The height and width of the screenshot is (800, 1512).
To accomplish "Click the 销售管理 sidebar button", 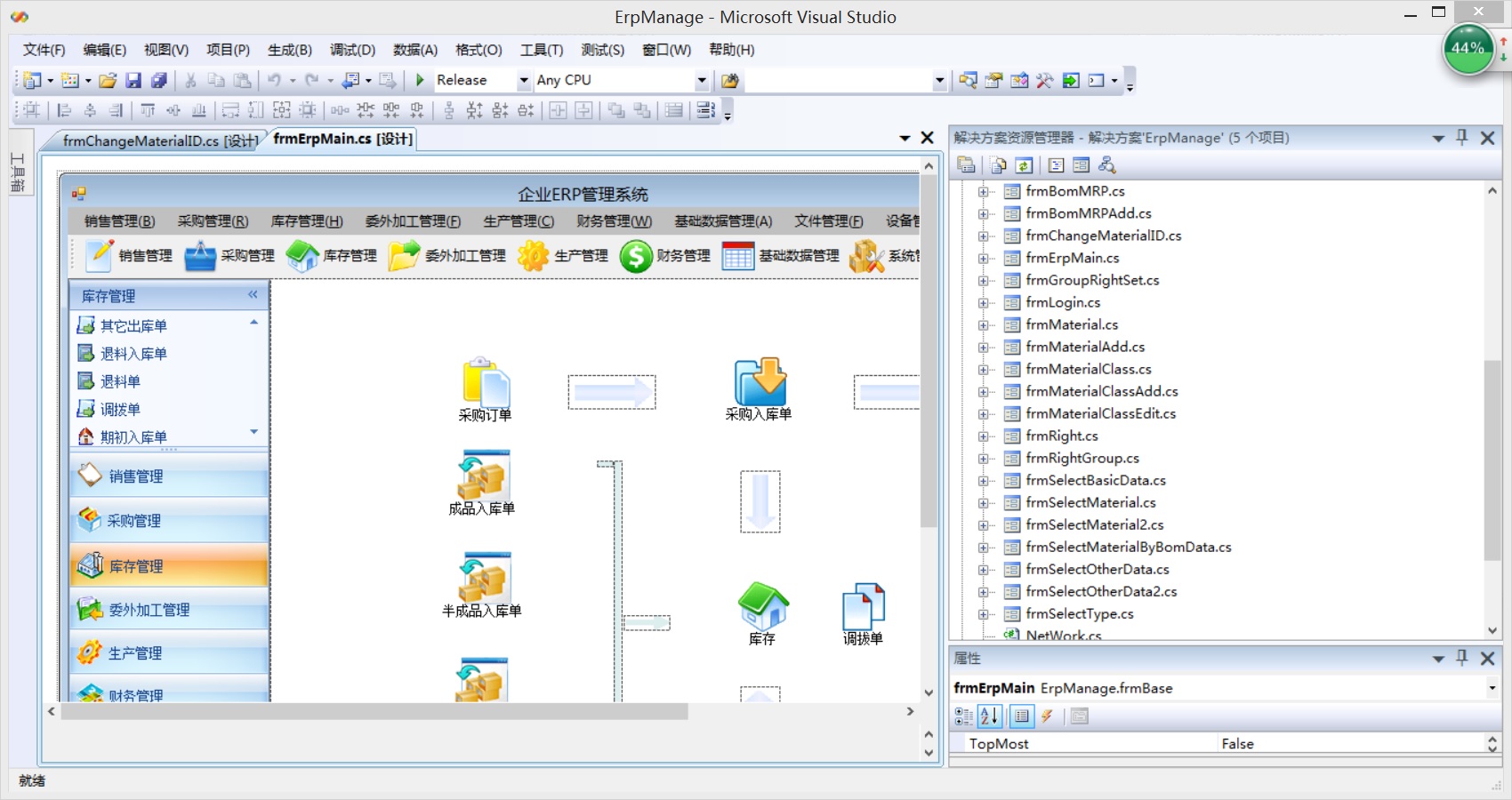I will coord(169,476).
